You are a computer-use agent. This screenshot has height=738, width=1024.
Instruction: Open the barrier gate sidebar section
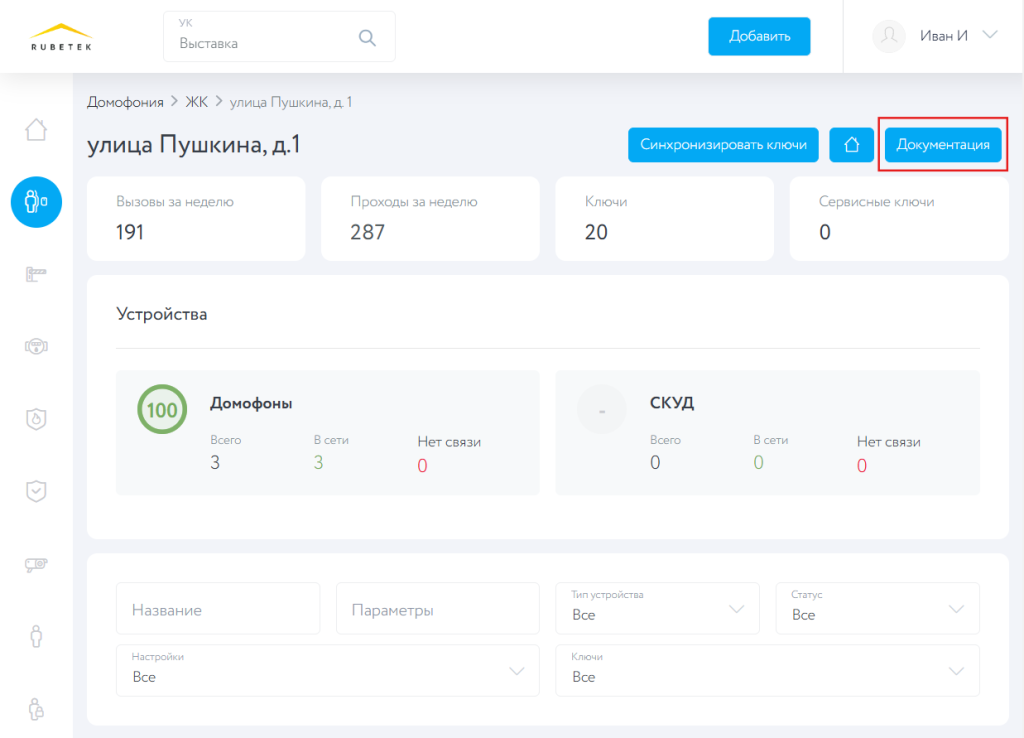pyautogui.click(x=36, y=273)
